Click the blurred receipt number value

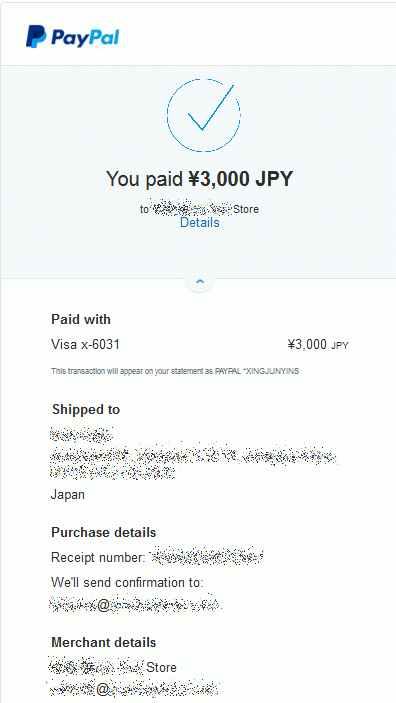tap(207, 556)
